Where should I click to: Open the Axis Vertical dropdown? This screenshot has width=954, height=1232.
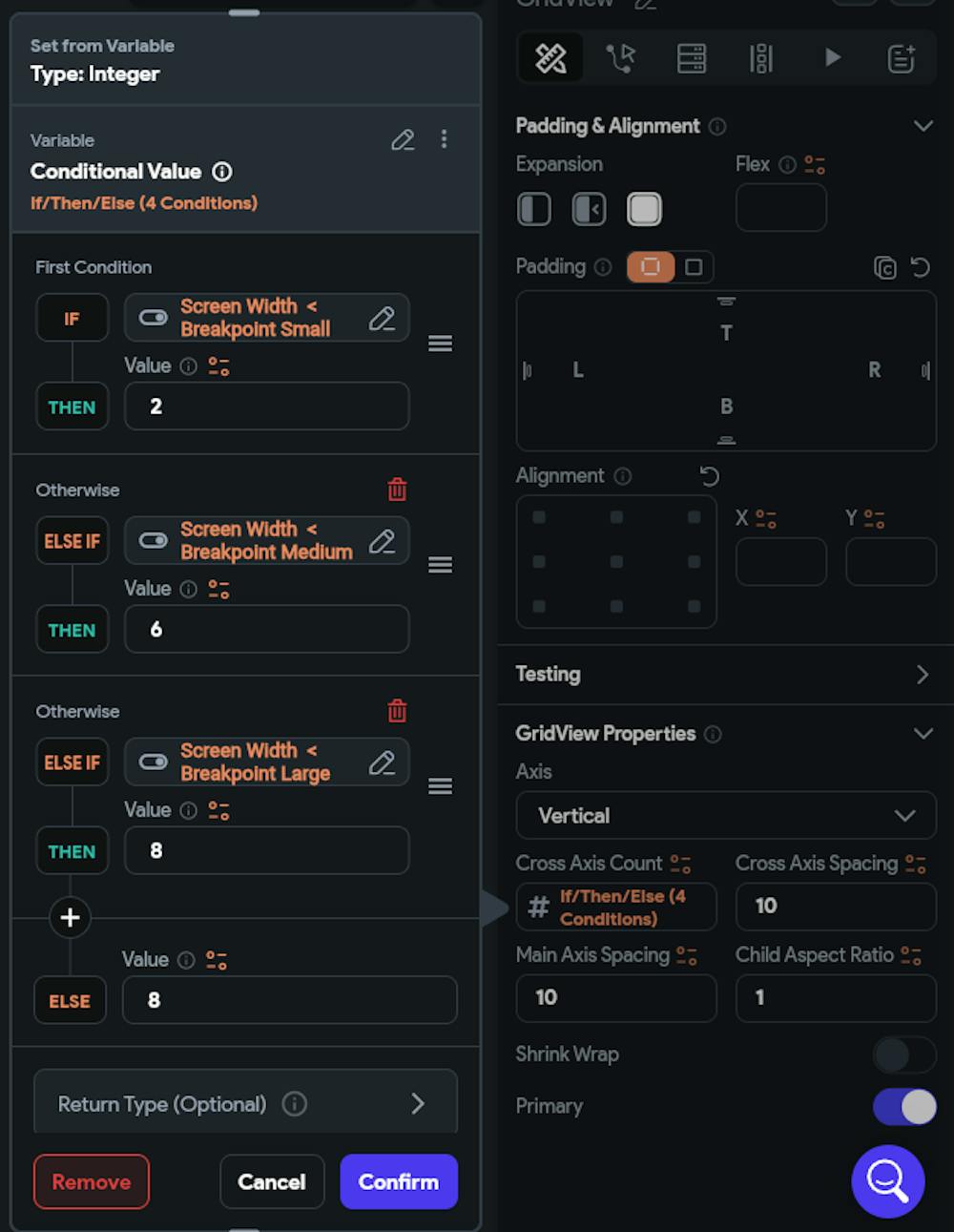tap(726, 816)
